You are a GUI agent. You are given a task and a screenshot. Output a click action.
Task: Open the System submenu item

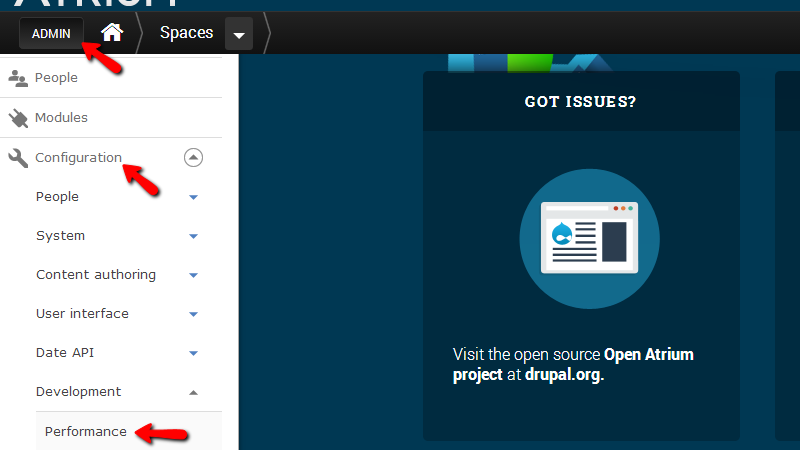click(60, 236)
